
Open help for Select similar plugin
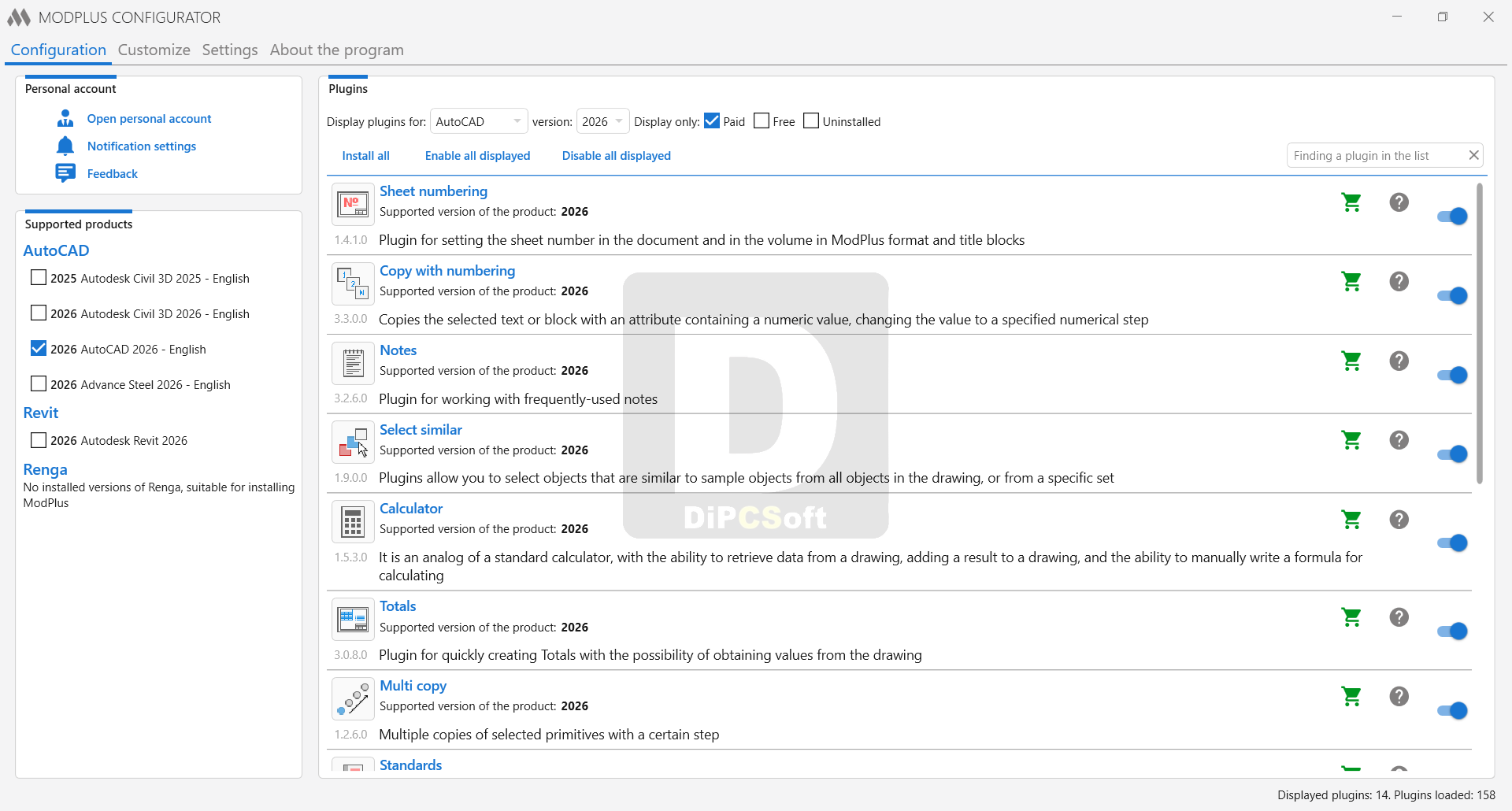pyautogui.click(x=1399, y=440)
